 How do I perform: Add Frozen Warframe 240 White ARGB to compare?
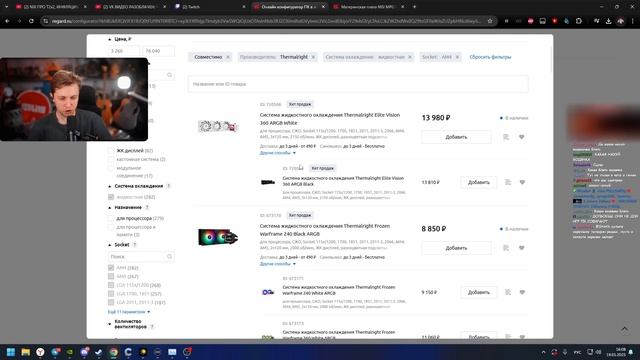[508, 292]
